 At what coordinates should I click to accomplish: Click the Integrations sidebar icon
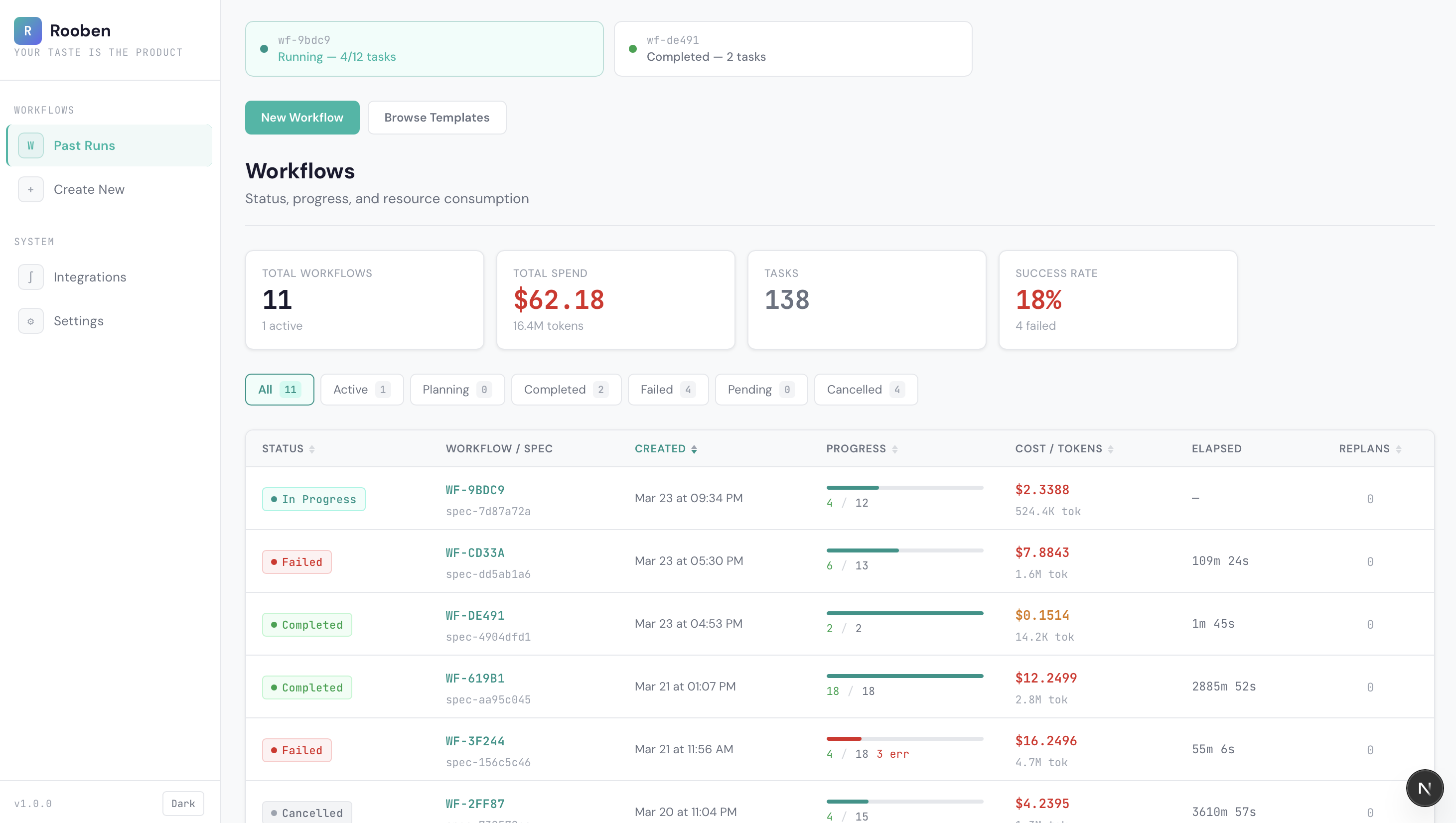[x=30, y=277]
